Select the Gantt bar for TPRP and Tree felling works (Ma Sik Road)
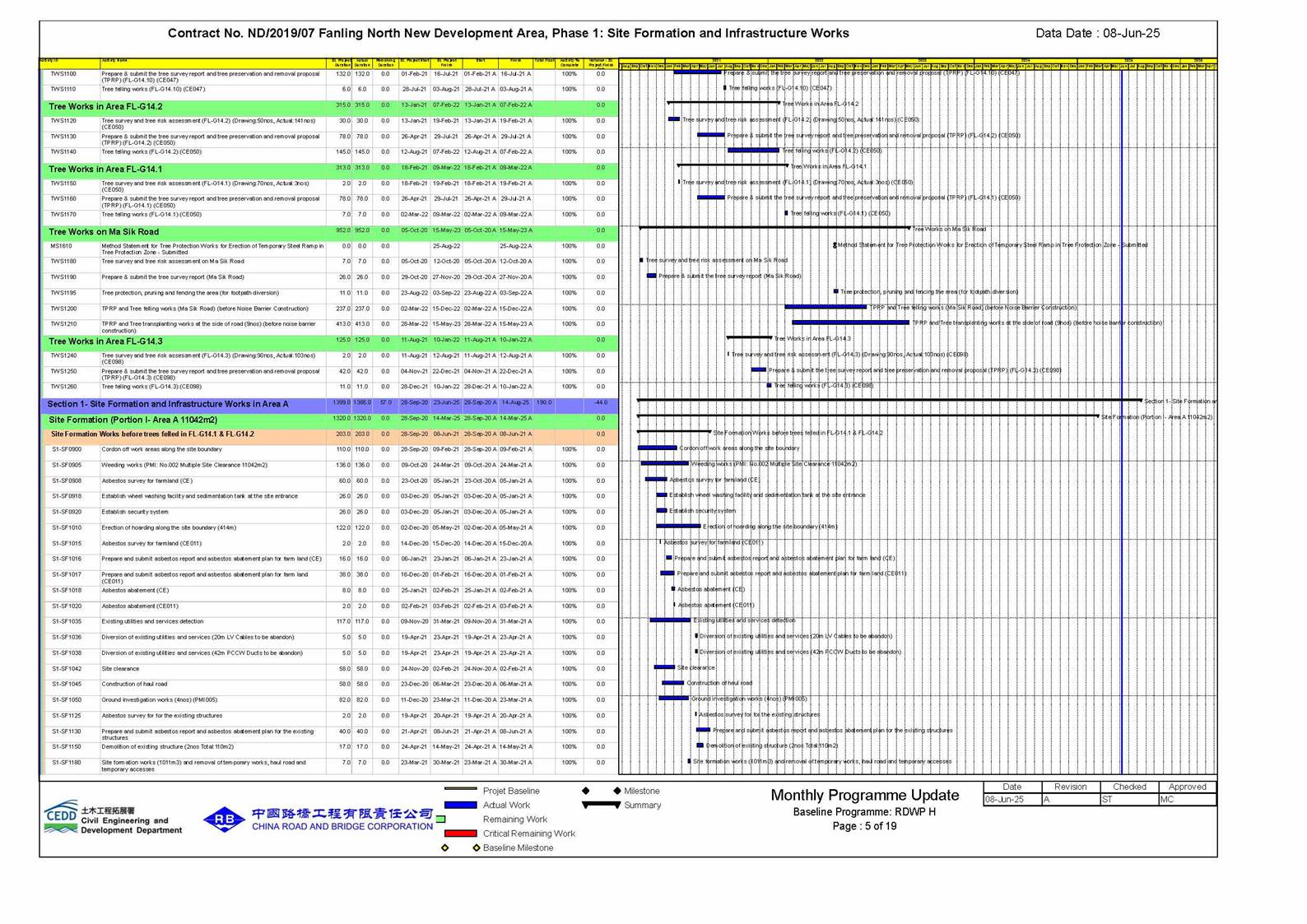1307x924 pixels. click(x=826, y=307)
